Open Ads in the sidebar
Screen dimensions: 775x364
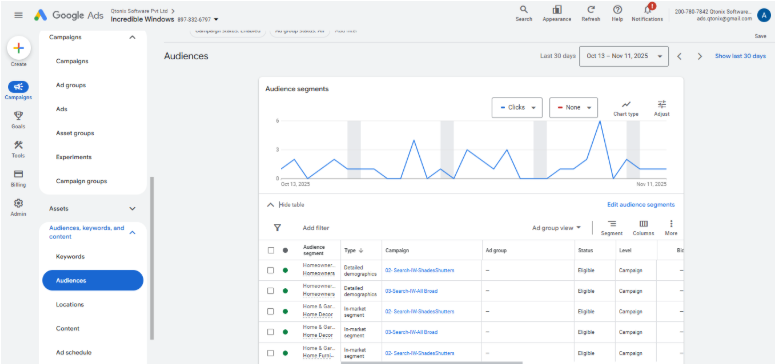click(62, 109)
